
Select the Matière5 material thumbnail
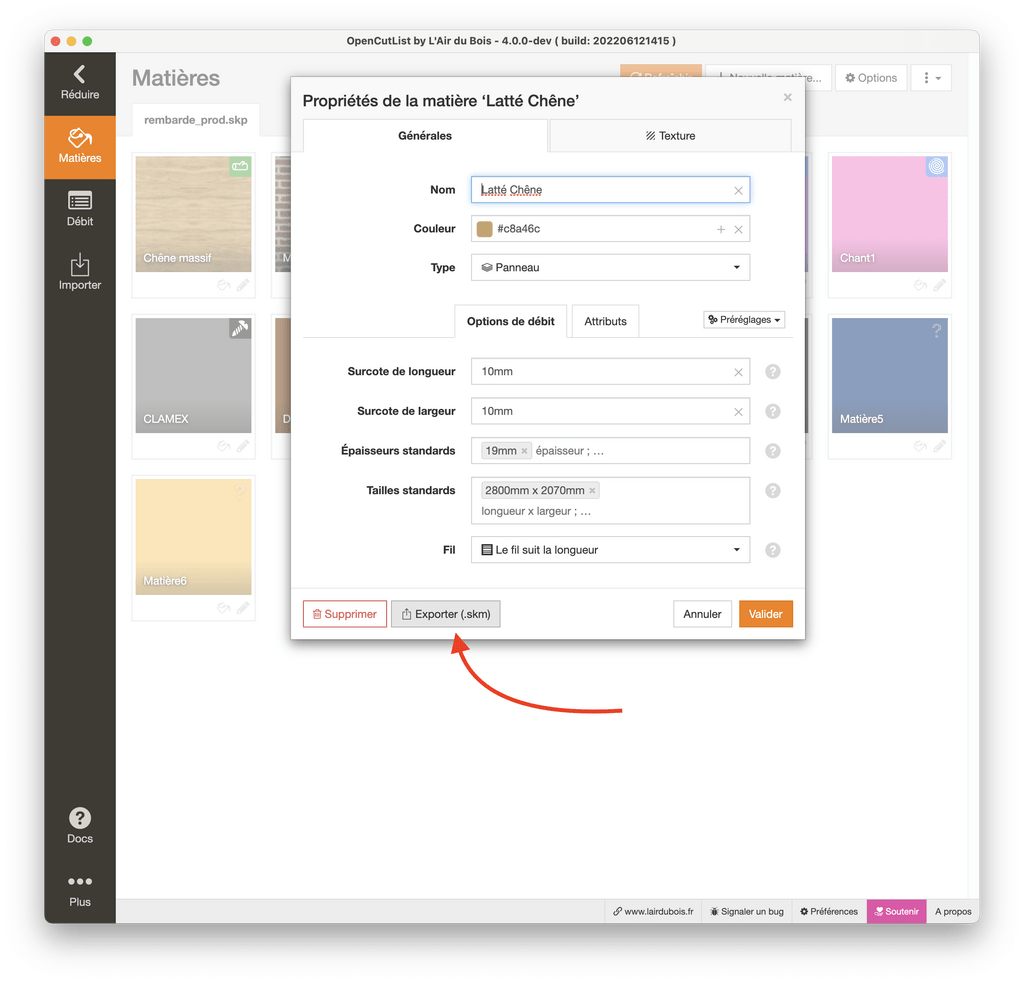click(889, 375)
